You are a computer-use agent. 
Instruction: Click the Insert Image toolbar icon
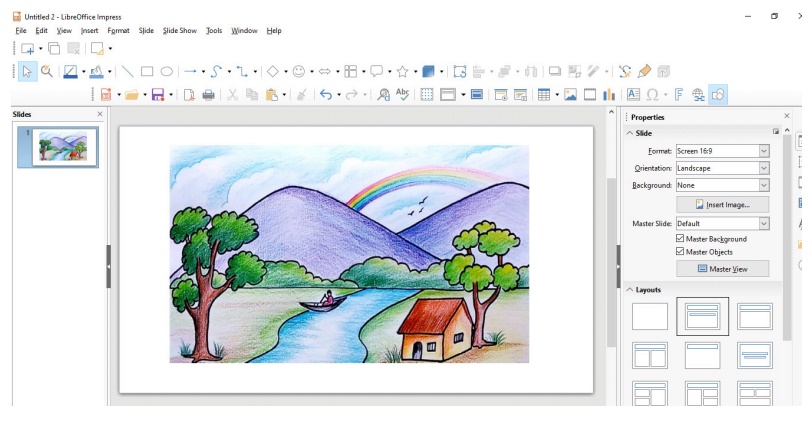(570, 95)
